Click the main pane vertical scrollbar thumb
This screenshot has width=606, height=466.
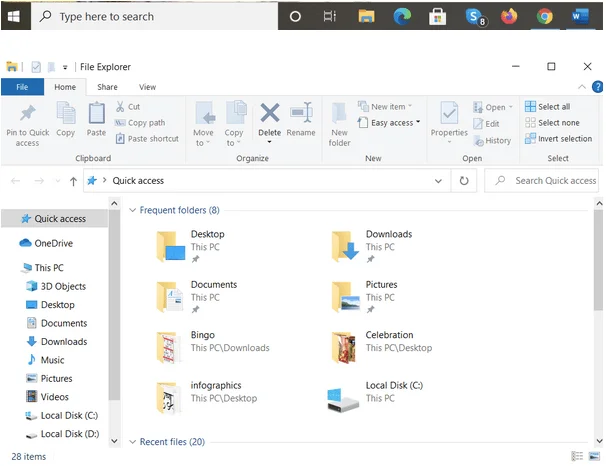(x=599, y=259)
